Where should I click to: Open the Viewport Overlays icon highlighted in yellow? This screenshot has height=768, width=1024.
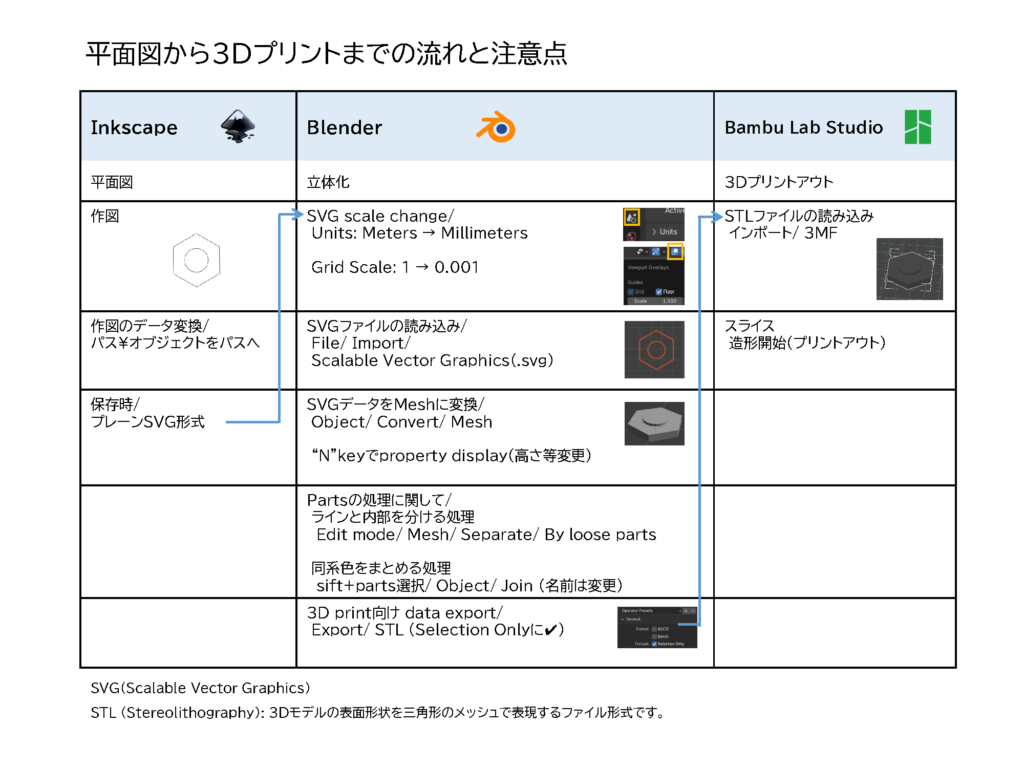click(x=676, y=252)
